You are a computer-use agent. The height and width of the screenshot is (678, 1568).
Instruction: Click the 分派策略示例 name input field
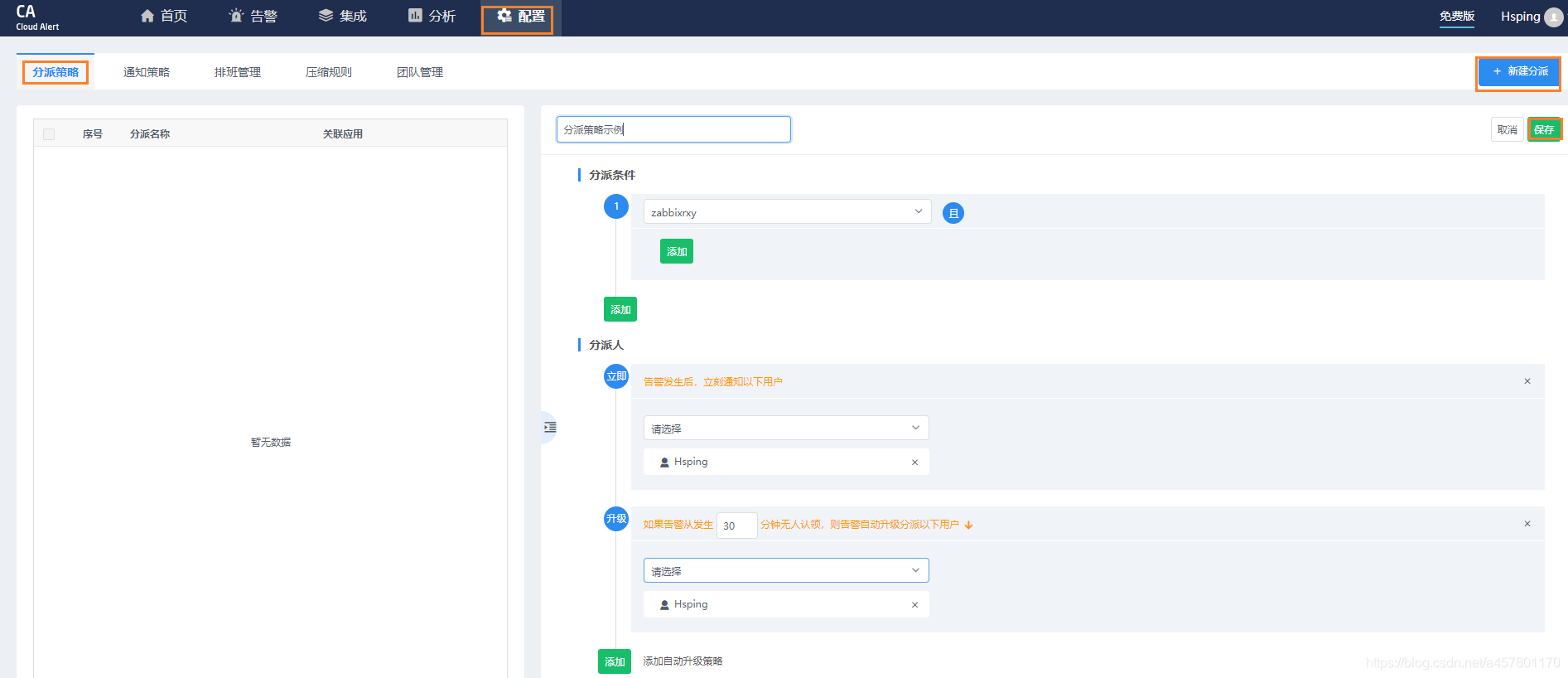pos(673,129)
